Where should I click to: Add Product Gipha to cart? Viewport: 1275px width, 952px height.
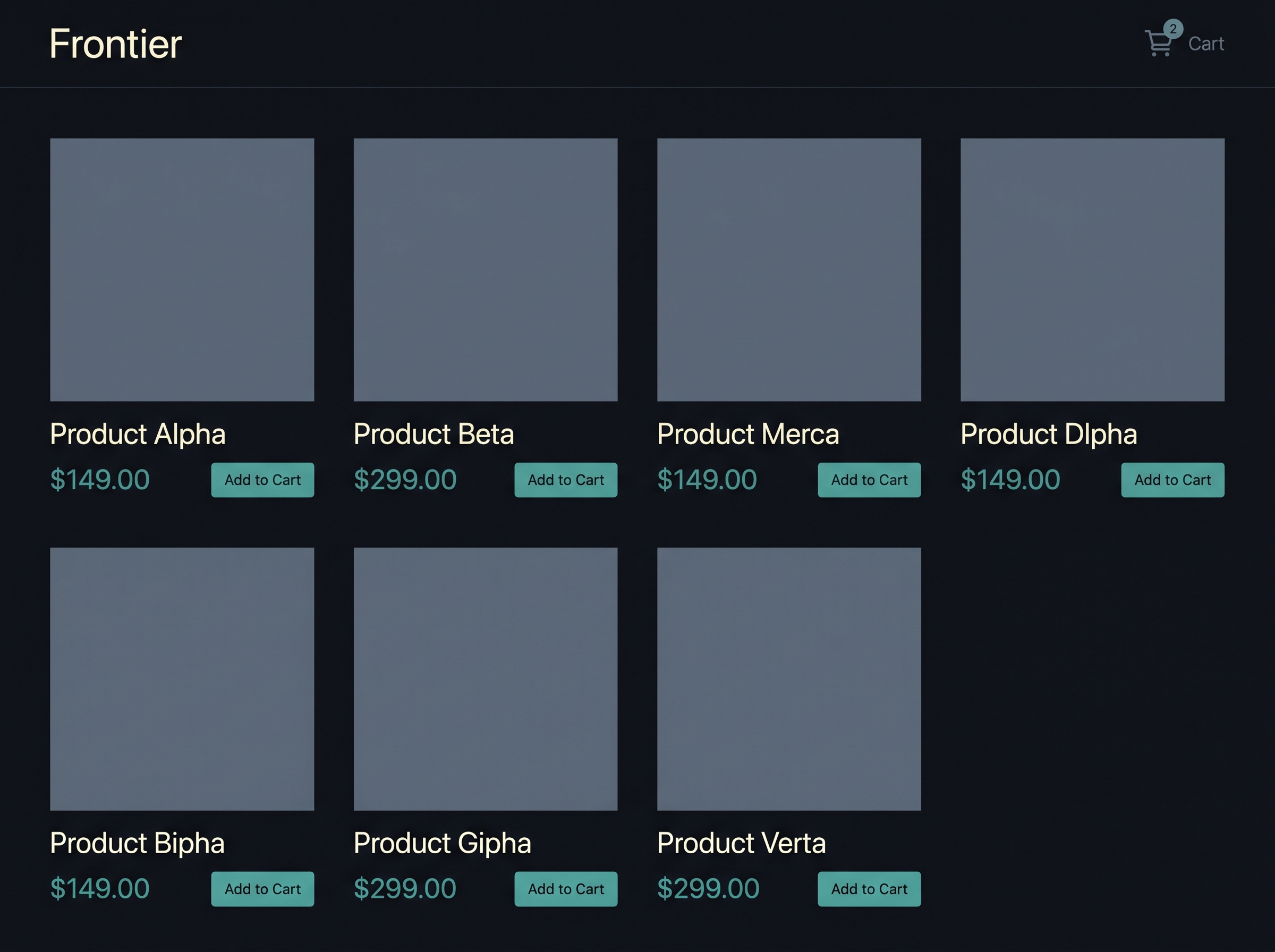pyautogui.click(x=566, y=889)
